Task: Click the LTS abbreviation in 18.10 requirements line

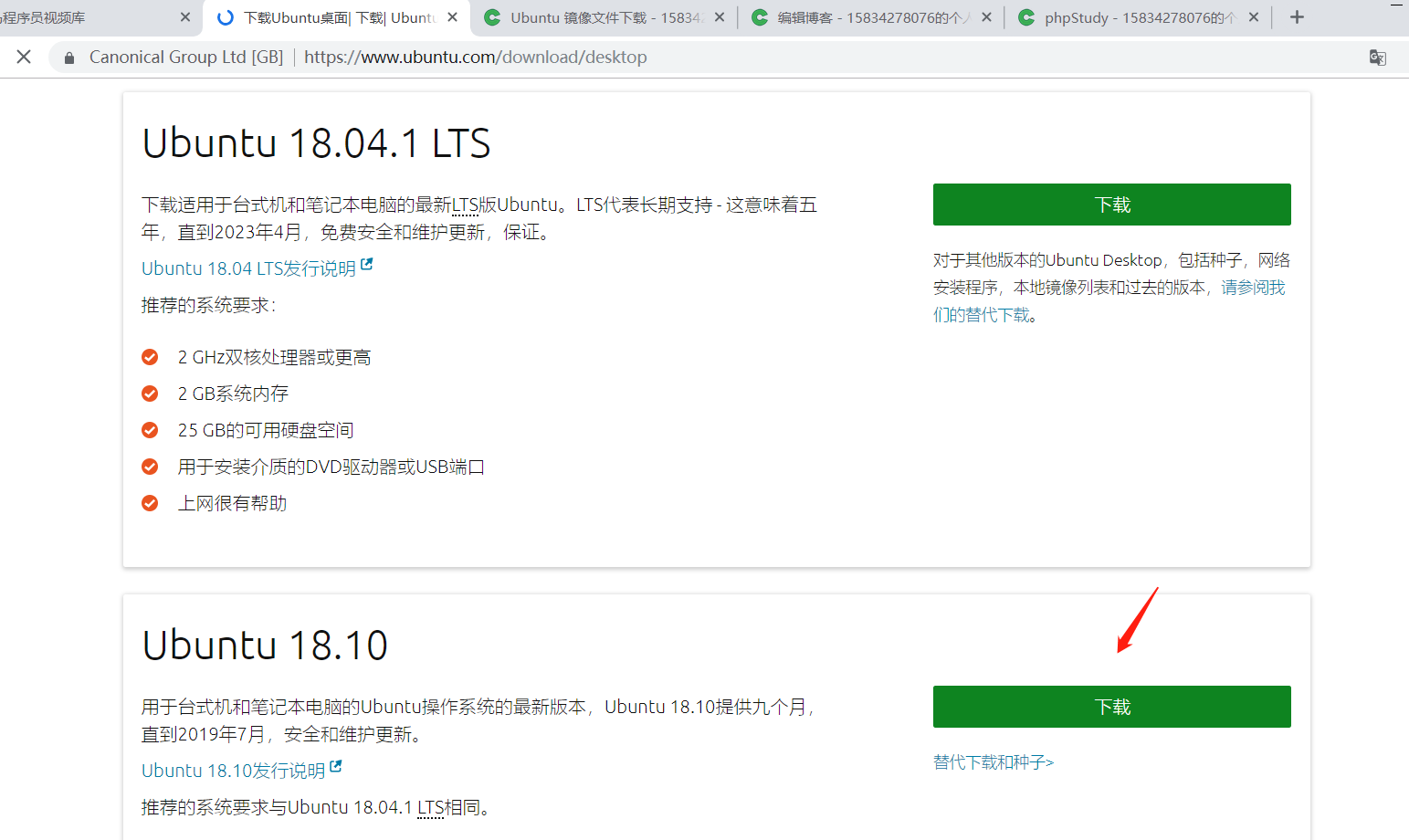Action: click(431, 808)
